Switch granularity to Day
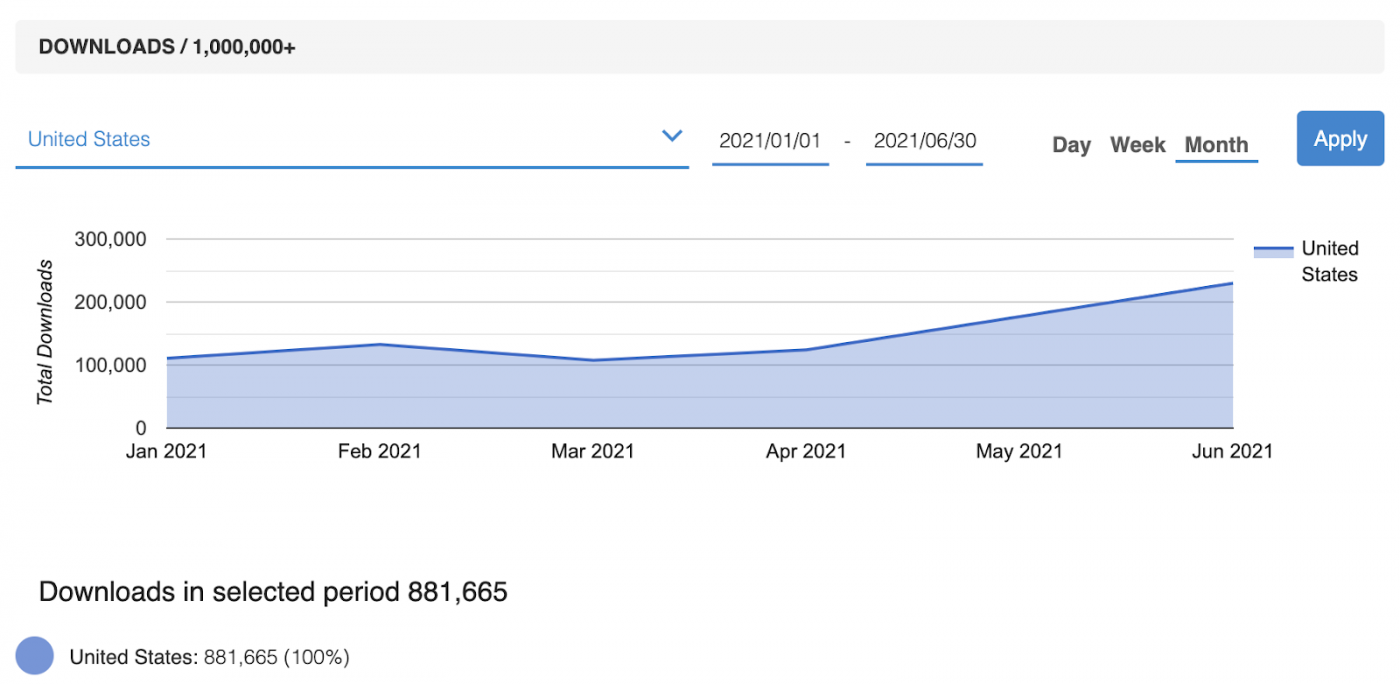This screenshot has height=684, width=1400. click(x=1071, y=145)
